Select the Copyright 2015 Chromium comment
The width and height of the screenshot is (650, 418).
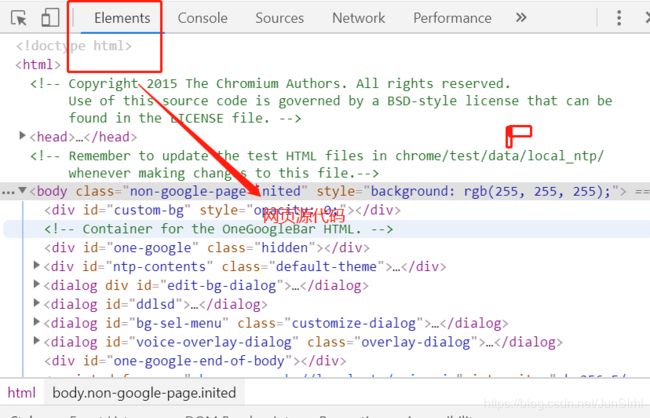321,101
